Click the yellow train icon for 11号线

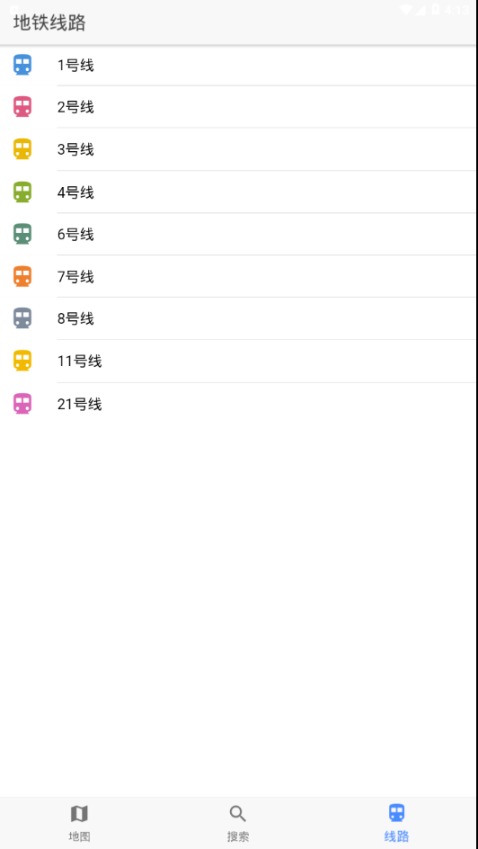coord(22,361)
